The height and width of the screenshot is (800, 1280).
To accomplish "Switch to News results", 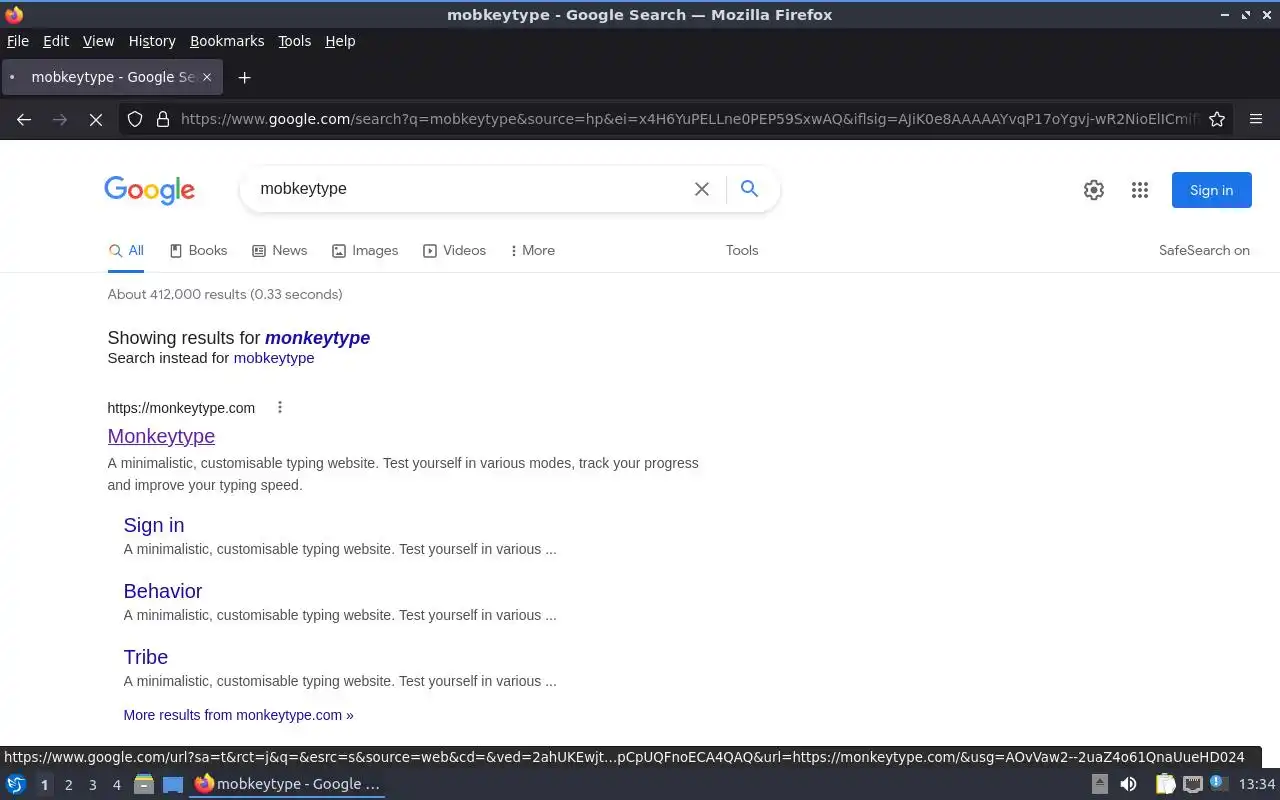I will 279,251.
